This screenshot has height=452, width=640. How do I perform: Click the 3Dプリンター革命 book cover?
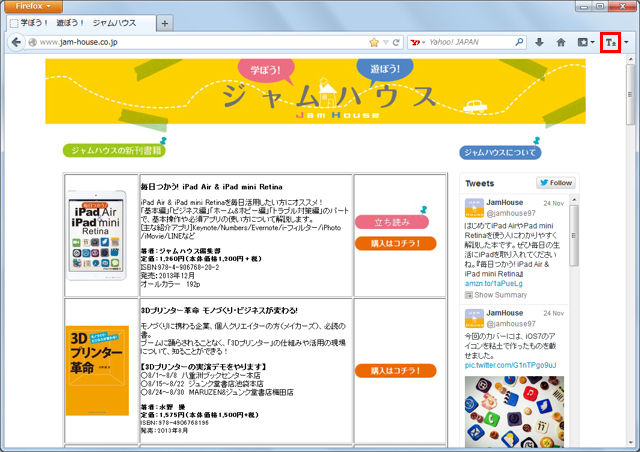(97, 371)
